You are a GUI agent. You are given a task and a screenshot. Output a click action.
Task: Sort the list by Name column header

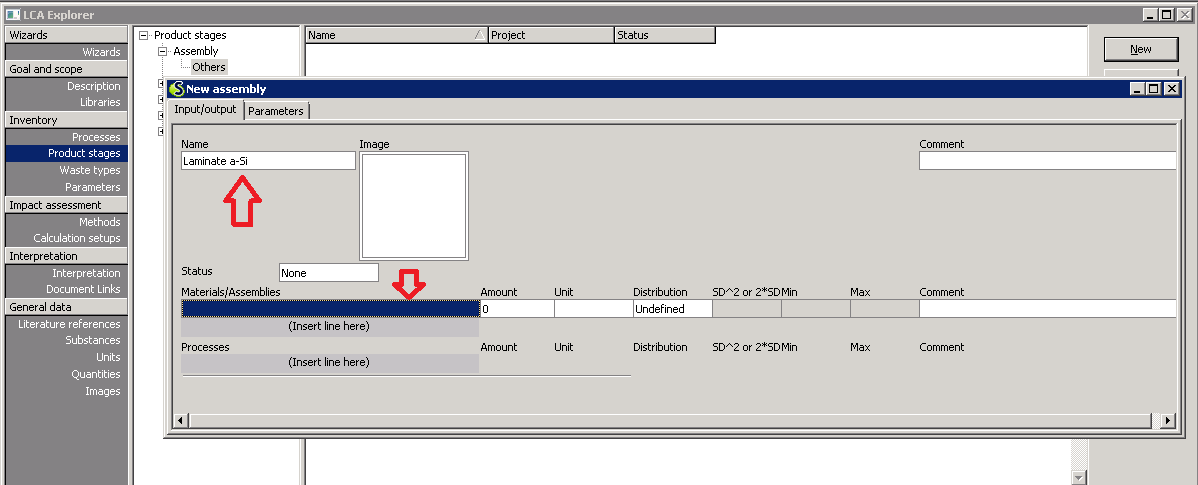click(x=390, y=35)
